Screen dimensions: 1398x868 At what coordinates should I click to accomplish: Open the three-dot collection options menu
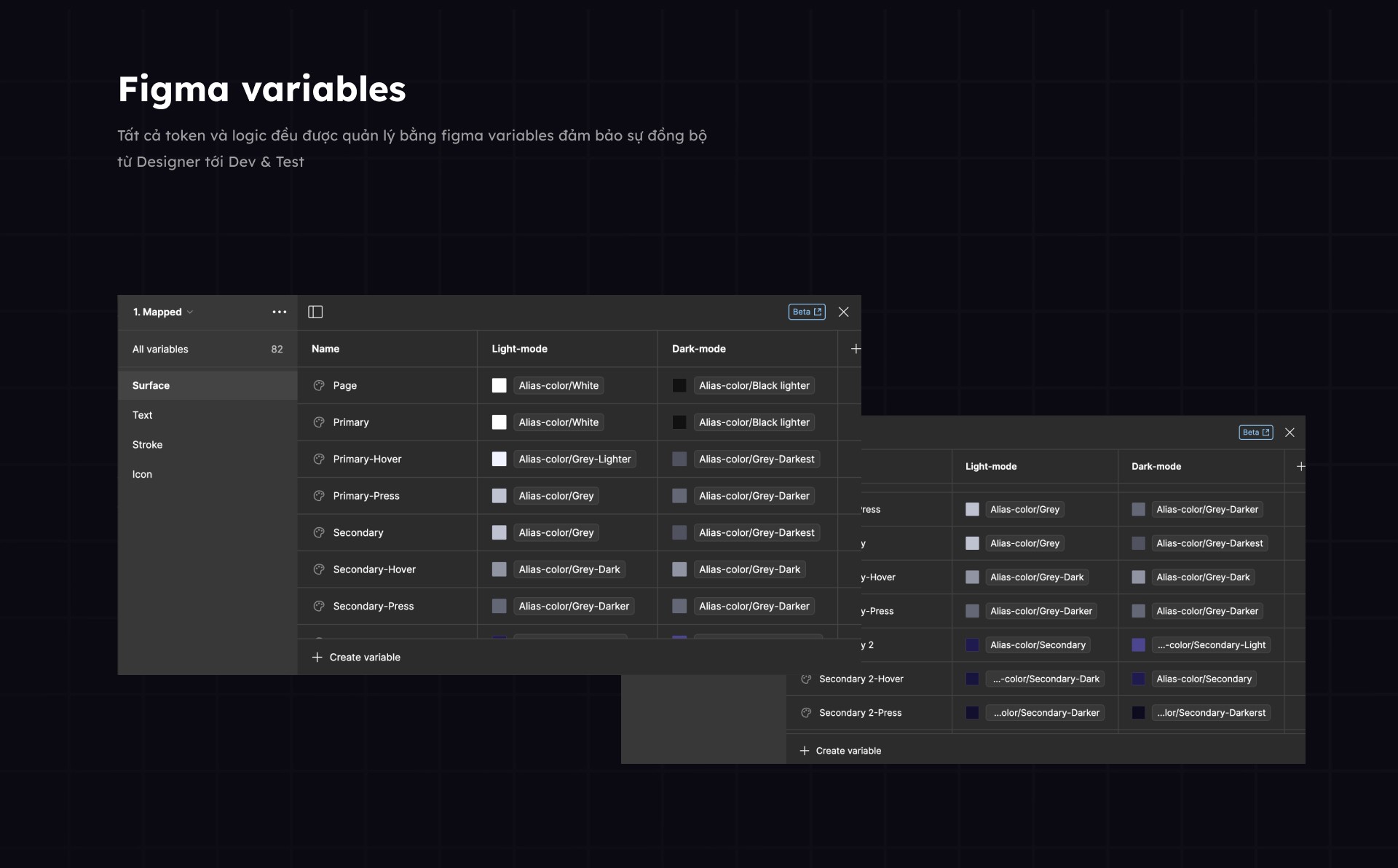(280, 312)
